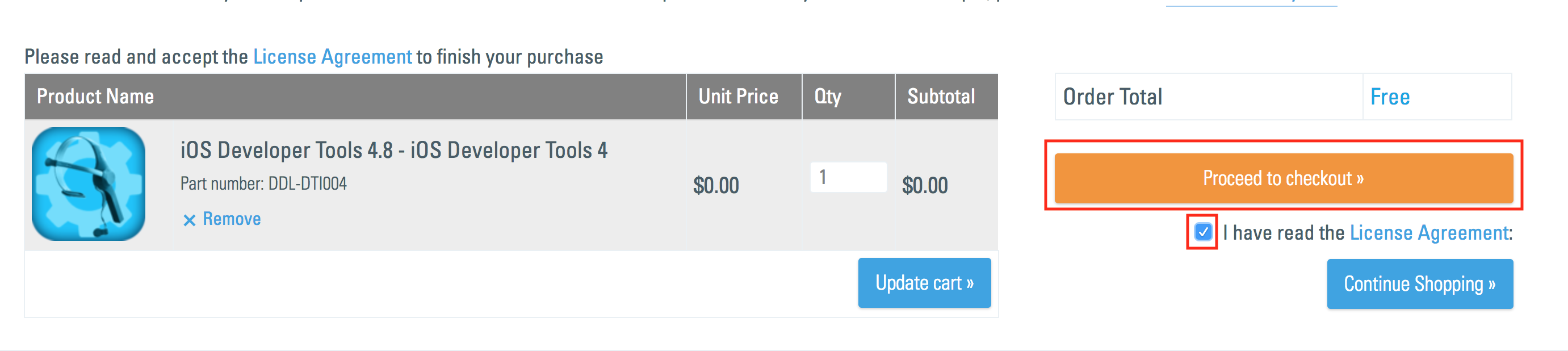Screen dimensions: 1568x351
Task: Hit the Continue Shopping button
Action: click(1419, 284)
